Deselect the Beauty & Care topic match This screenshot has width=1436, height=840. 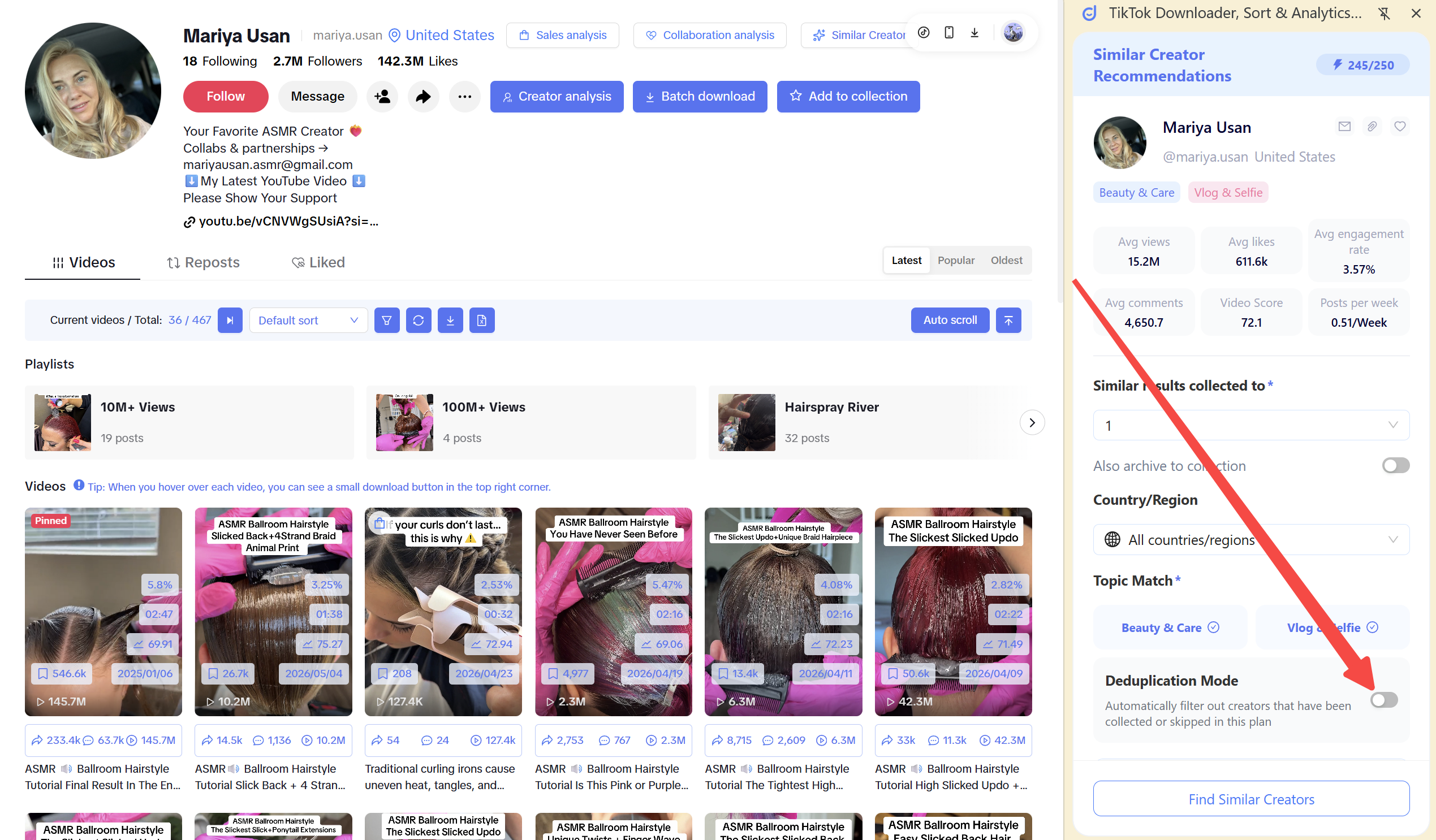1170,627
